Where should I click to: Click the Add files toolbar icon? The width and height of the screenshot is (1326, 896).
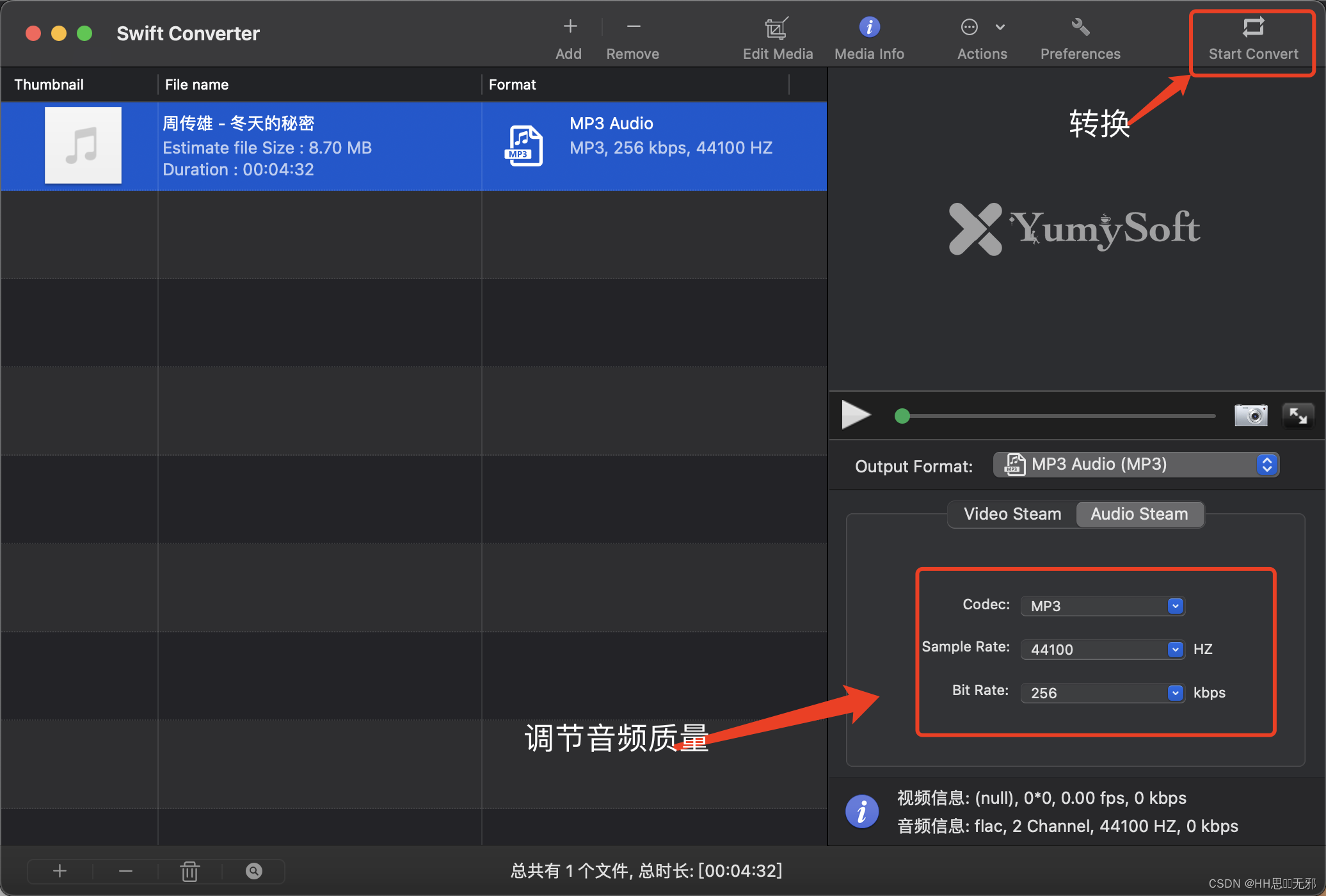click(x=569, y=28)
